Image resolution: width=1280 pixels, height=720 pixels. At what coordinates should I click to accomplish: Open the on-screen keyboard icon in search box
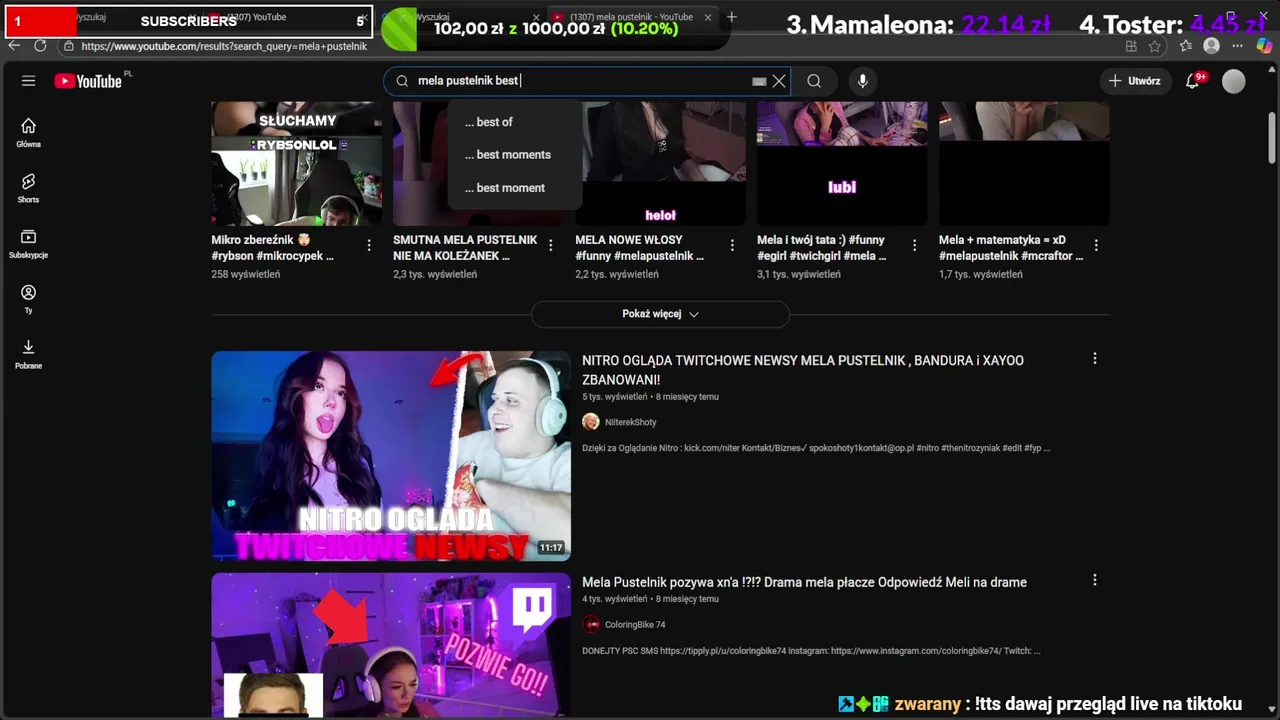(759, 81)
